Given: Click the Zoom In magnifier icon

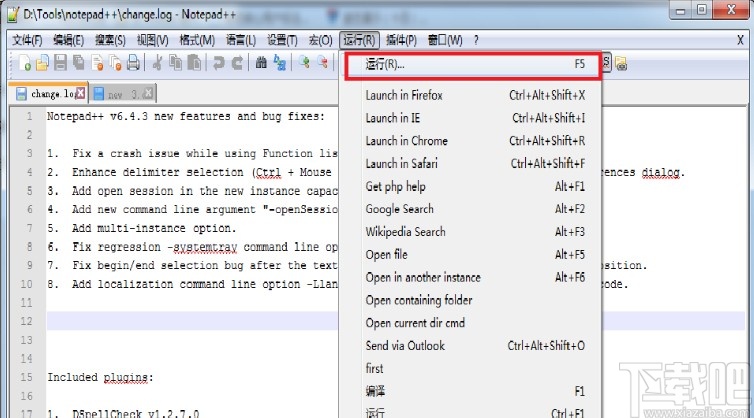Looking at the screenshot, I should tap(304, 63).
